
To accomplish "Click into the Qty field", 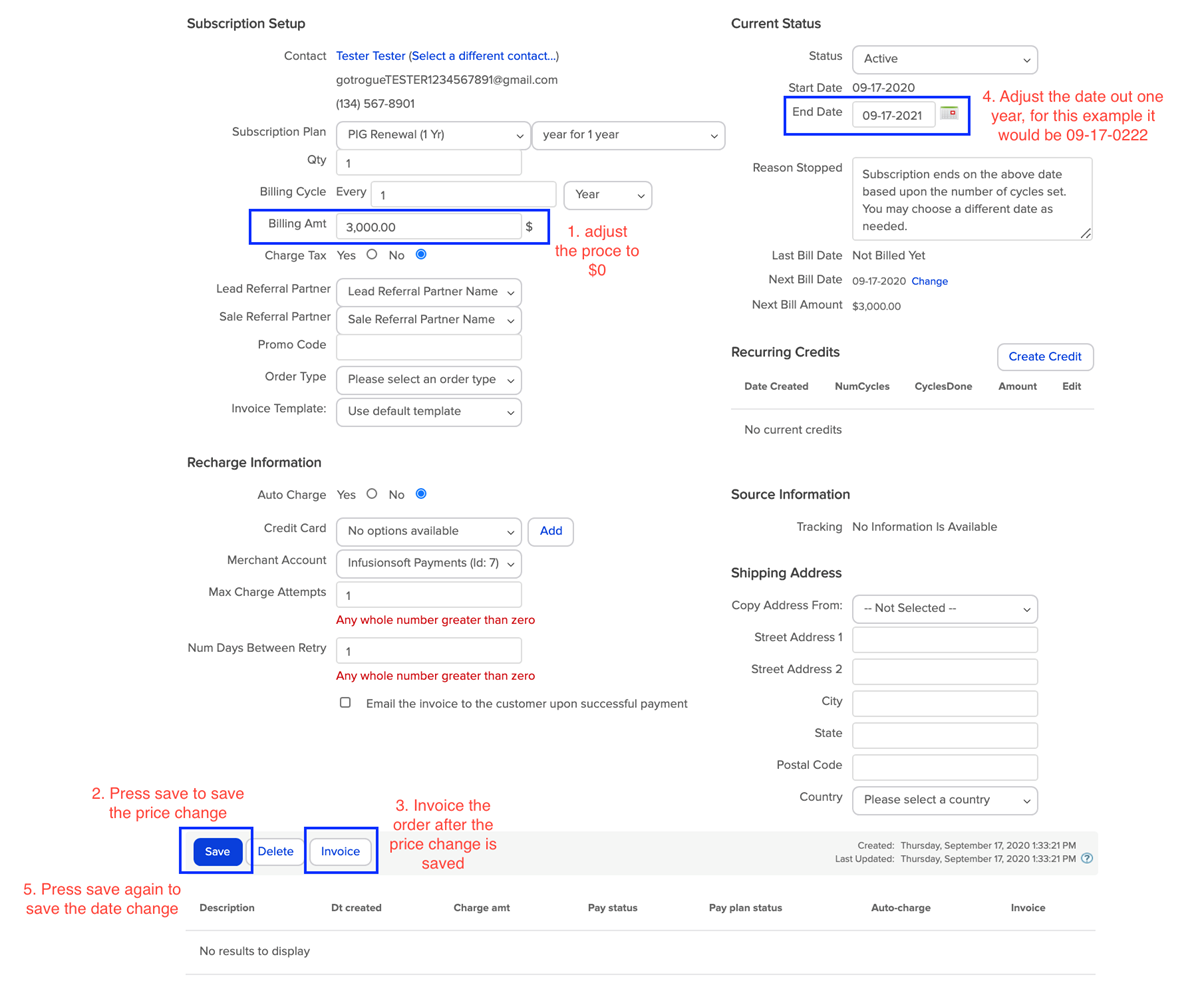I will 429,163.
